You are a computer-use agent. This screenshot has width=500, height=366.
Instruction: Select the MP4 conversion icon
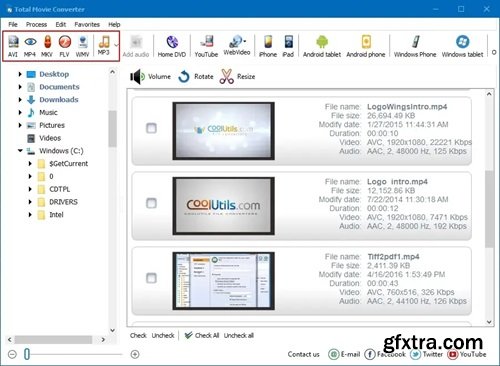(x=30, y=46)
